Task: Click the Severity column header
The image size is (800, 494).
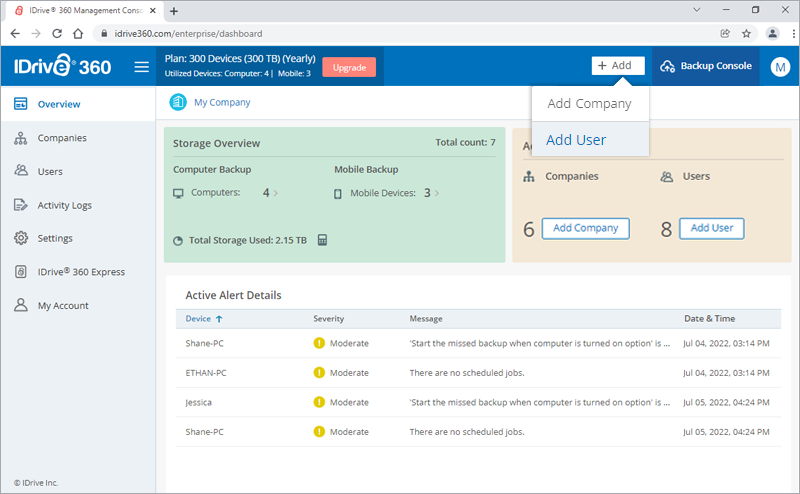Action: (x=329, y=318)
